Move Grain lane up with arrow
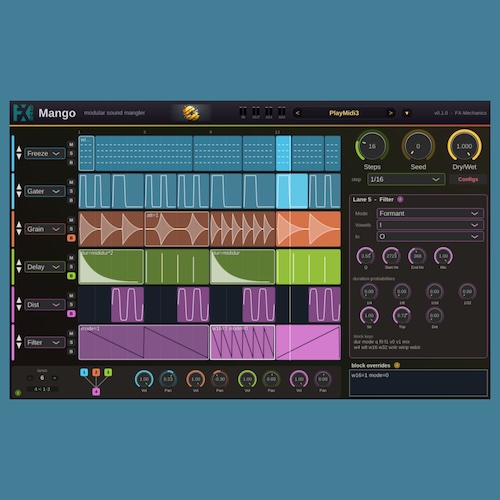The image size is (500, 500). (19, 225)
